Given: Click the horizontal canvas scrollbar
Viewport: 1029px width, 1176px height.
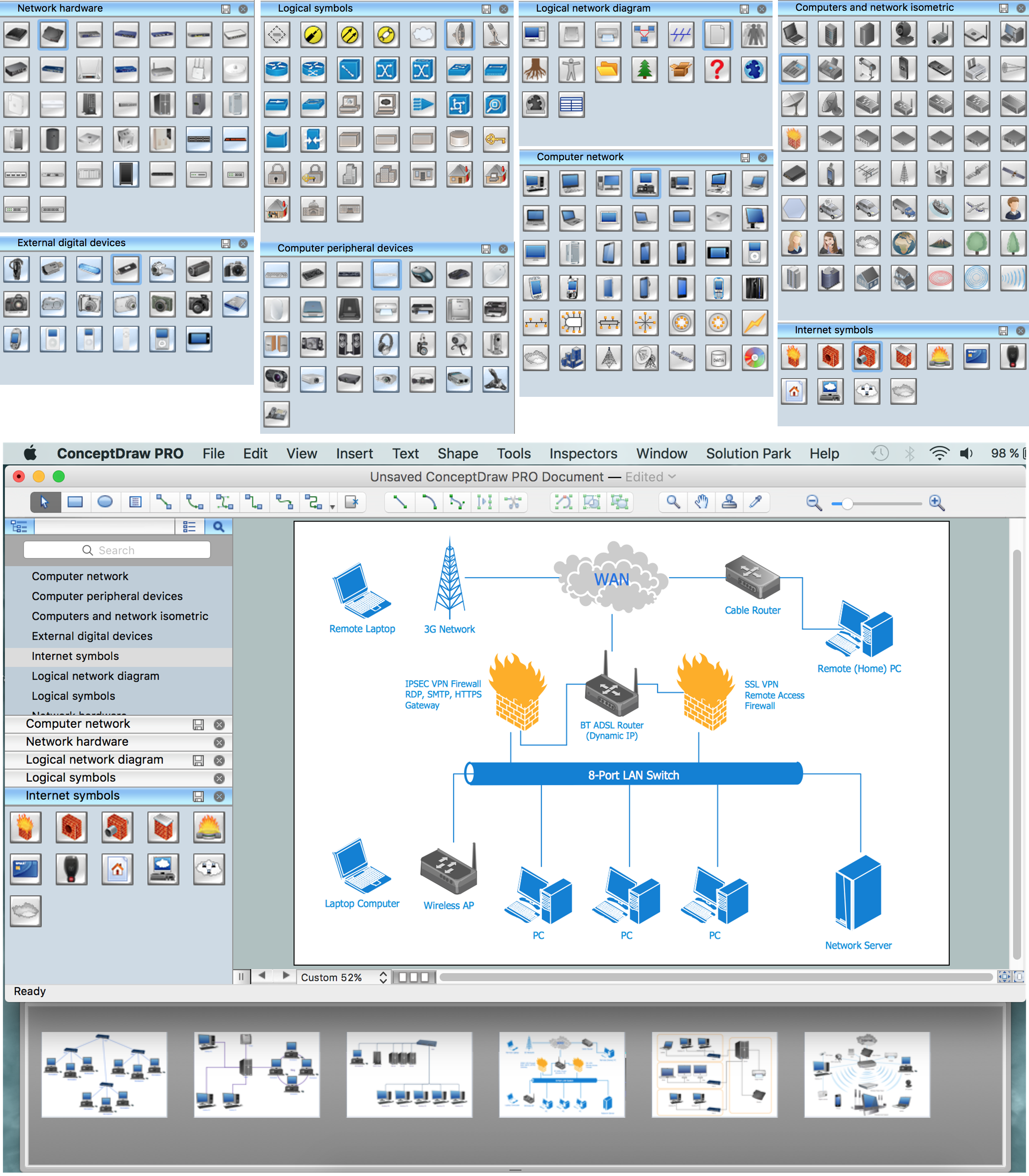Looking at the screenshot, I should point(715,977).
